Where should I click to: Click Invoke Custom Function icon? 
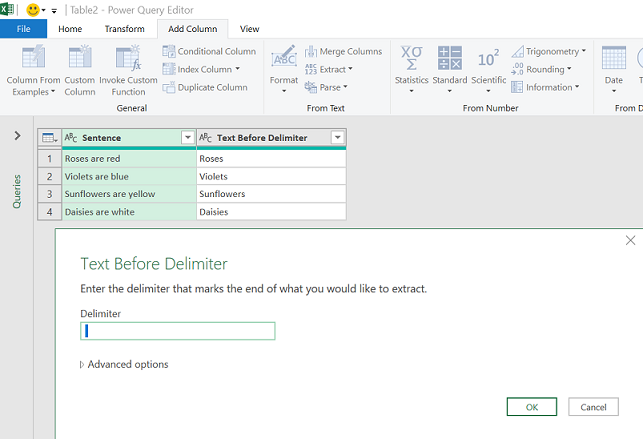tap(128, 58)
